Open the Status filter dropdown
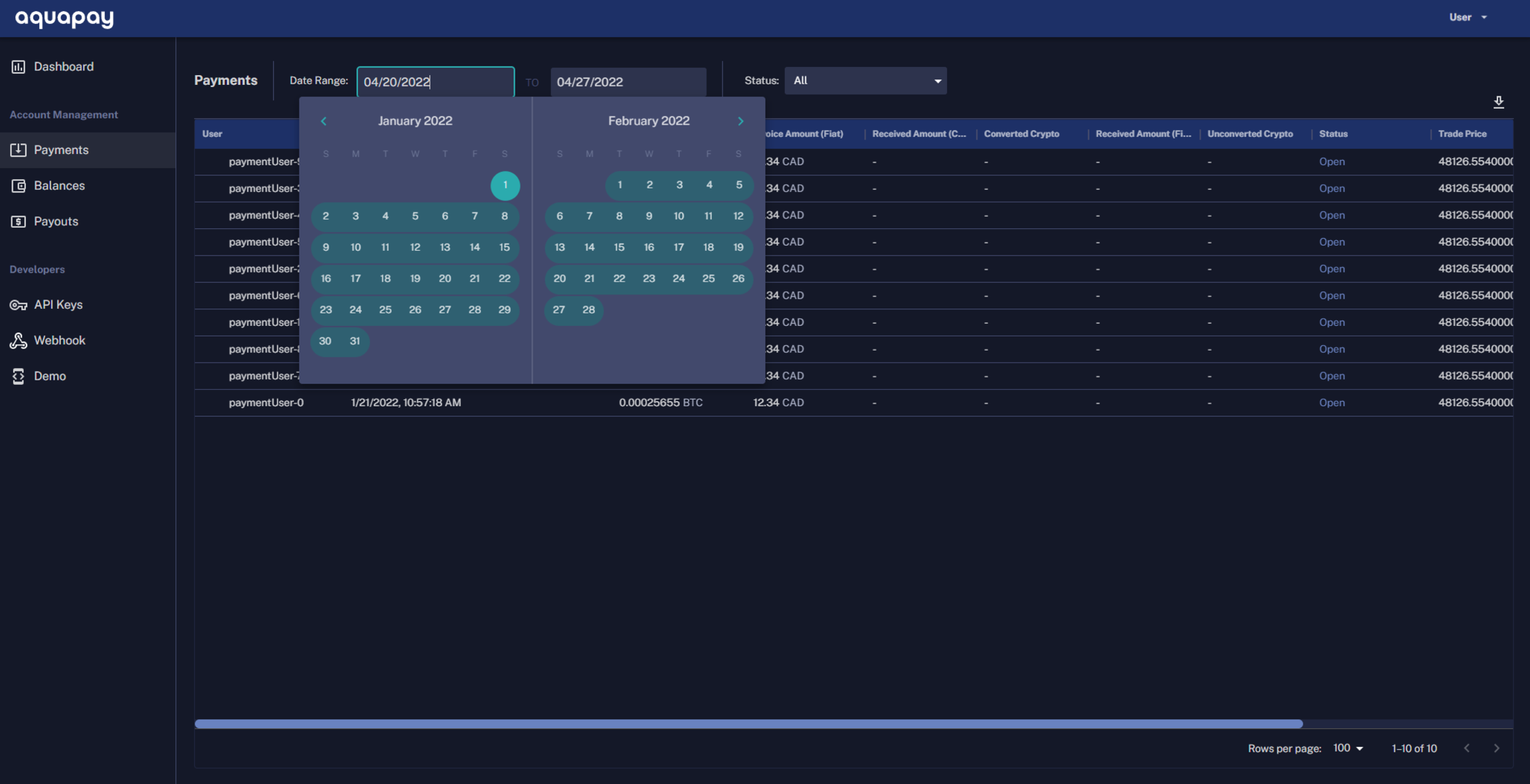Image resolution: width=1530 pixels, height=784 pixels. [x=865, y=81]
